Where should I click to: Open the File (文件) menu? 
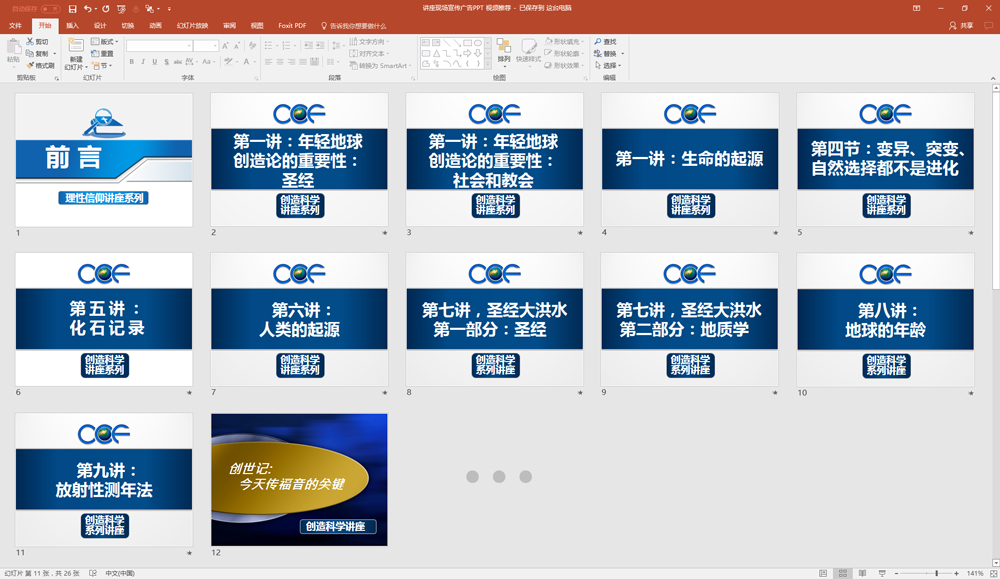pyautogui.click(x=15, y=26)
